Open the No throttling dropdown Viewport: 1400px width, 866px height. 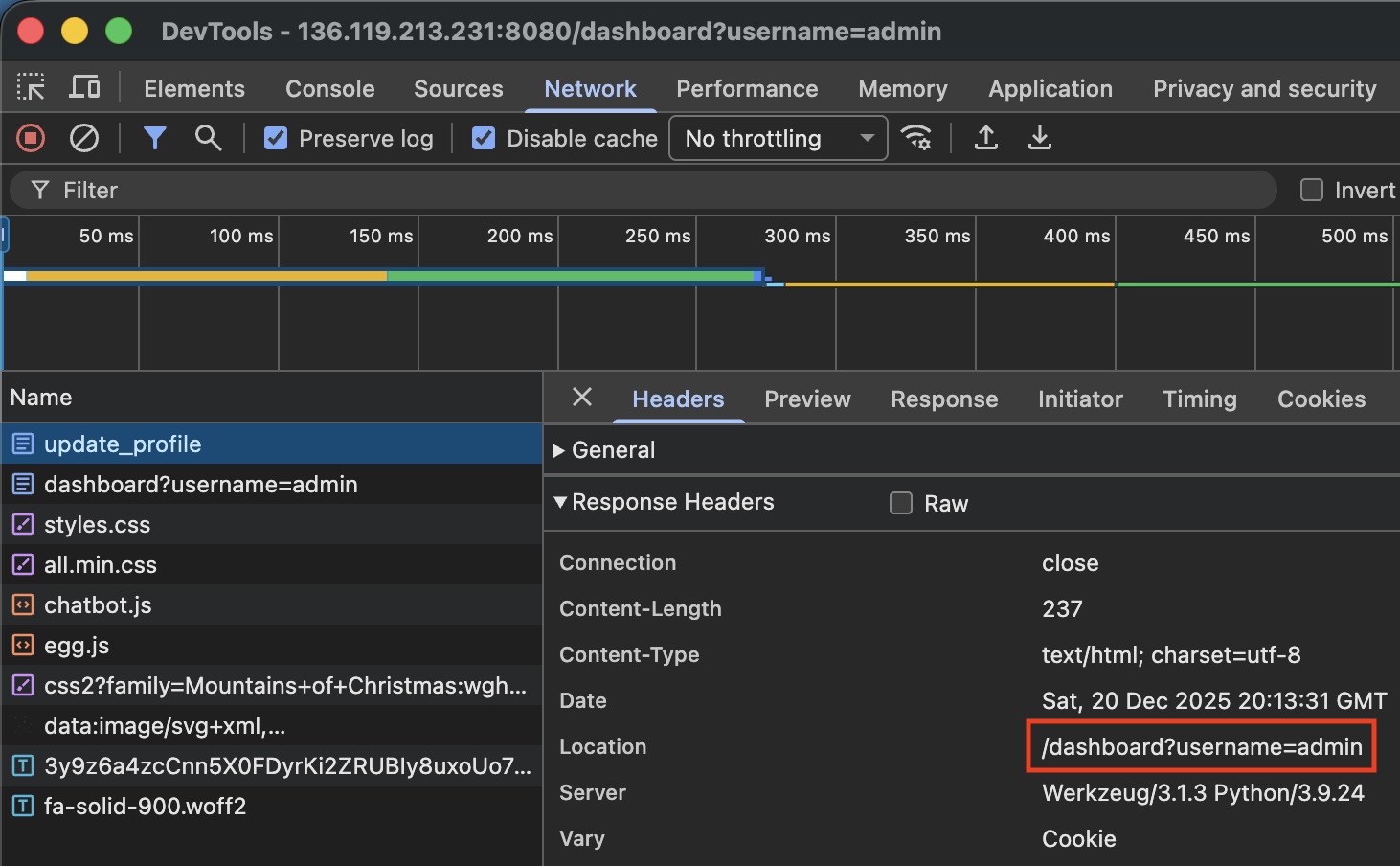[x=778, y=139]
